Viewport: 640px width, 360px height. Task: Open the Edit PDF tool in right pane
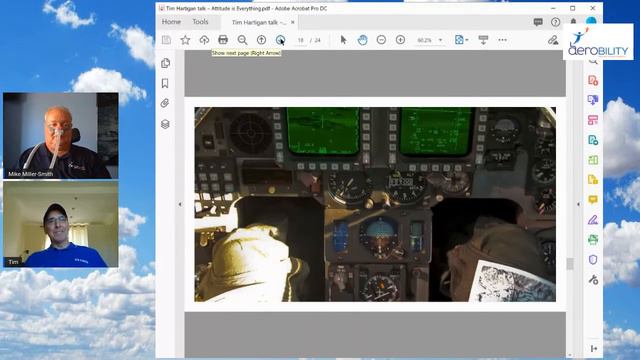[x=593, y=120]
